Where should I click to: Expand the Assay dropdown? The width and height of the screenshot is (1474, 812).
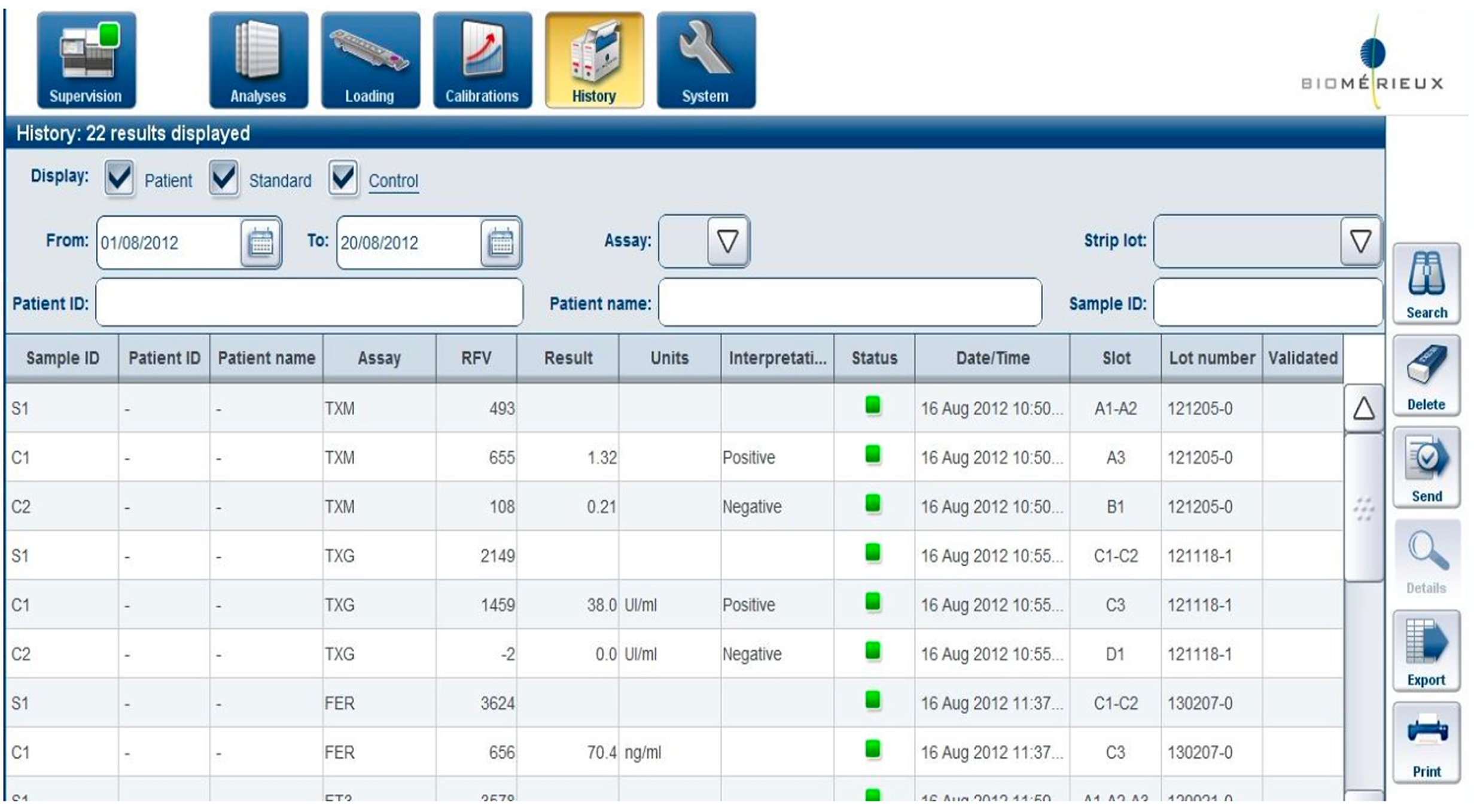(727, 242)
